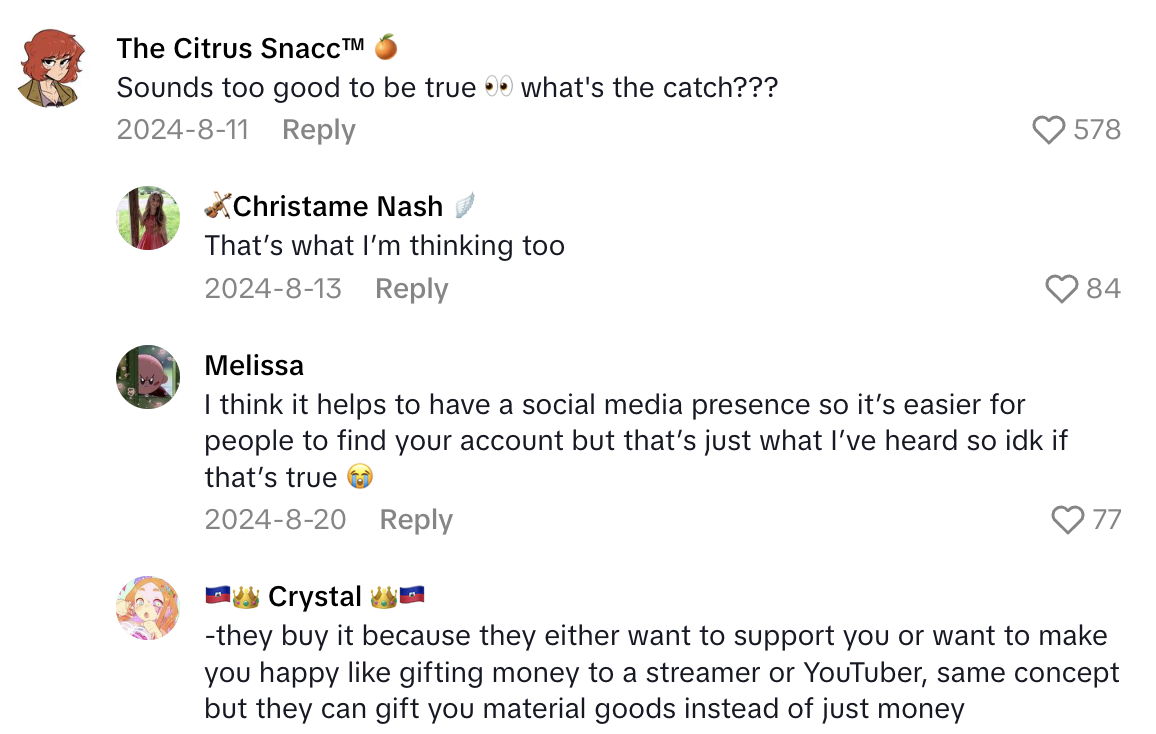
Task: Like The Citrus Snacc's comment
Action: click(x=1048, y=130)
